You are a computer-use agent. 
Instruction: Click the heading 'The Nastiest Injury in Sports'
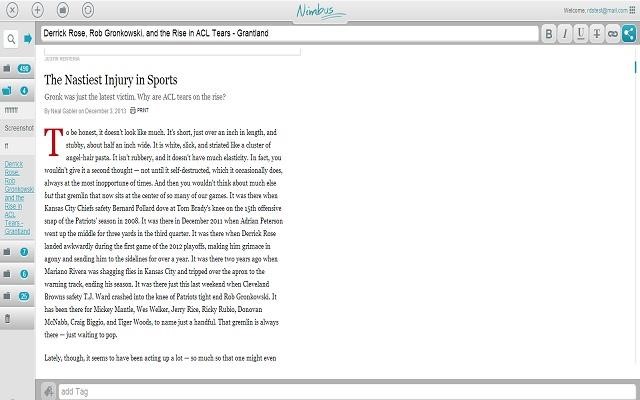coord(111,80)
